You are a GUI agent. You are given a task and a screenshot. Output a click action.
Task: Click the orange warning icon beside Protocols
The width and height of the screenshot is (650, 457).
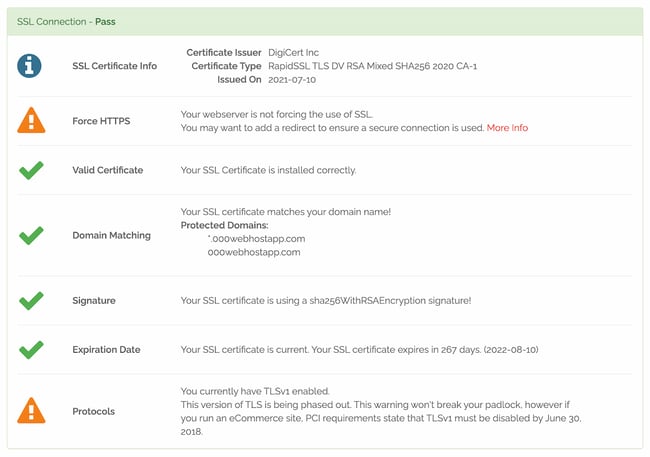coord(31,411)
